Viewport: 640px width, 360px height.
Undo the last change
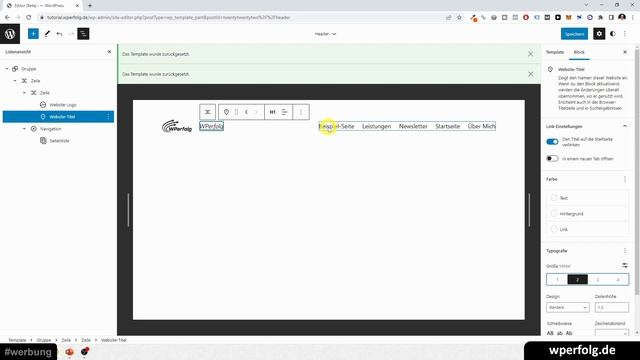coord(59,34)
